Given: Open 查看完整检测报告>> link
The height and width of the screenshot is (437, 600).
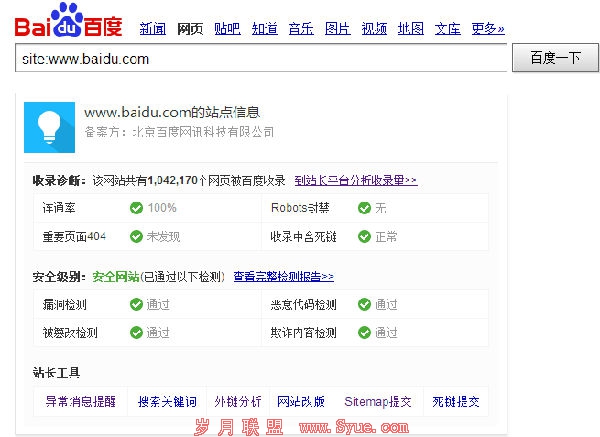Looking at the screenshot, I should click(284, 276).
